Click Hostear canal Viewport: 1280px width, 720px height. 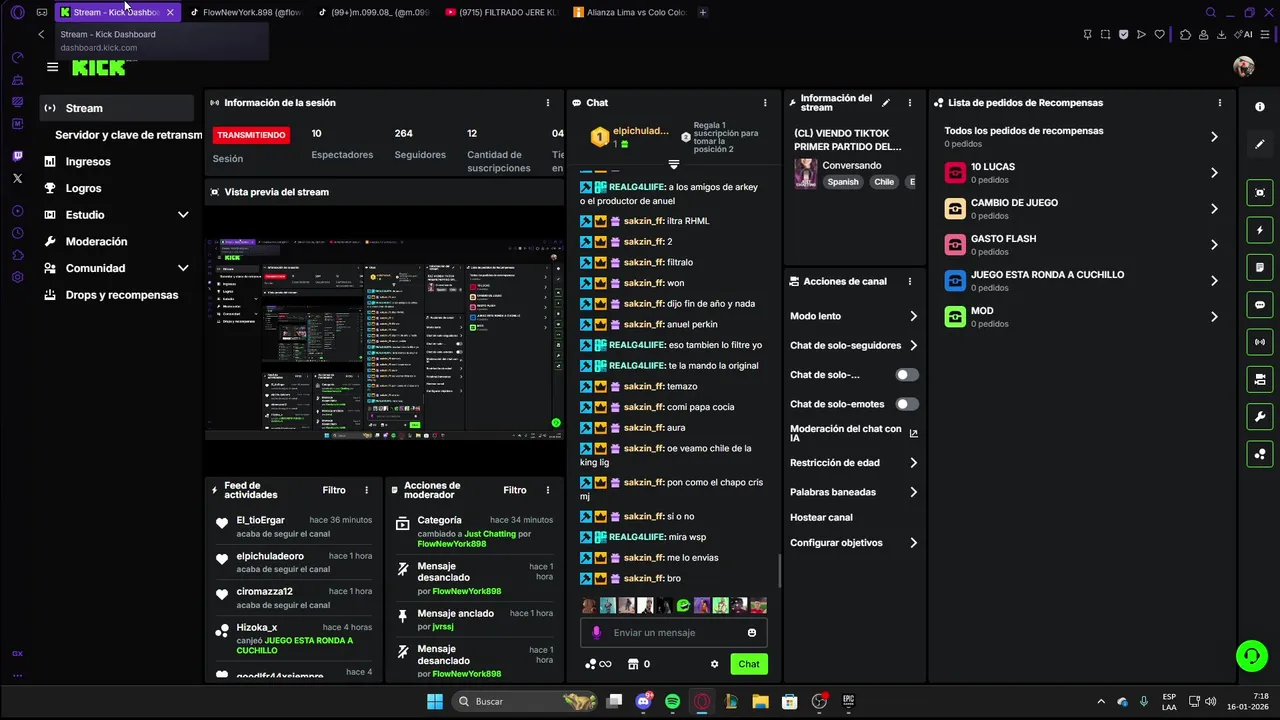[x=821, y=518]
